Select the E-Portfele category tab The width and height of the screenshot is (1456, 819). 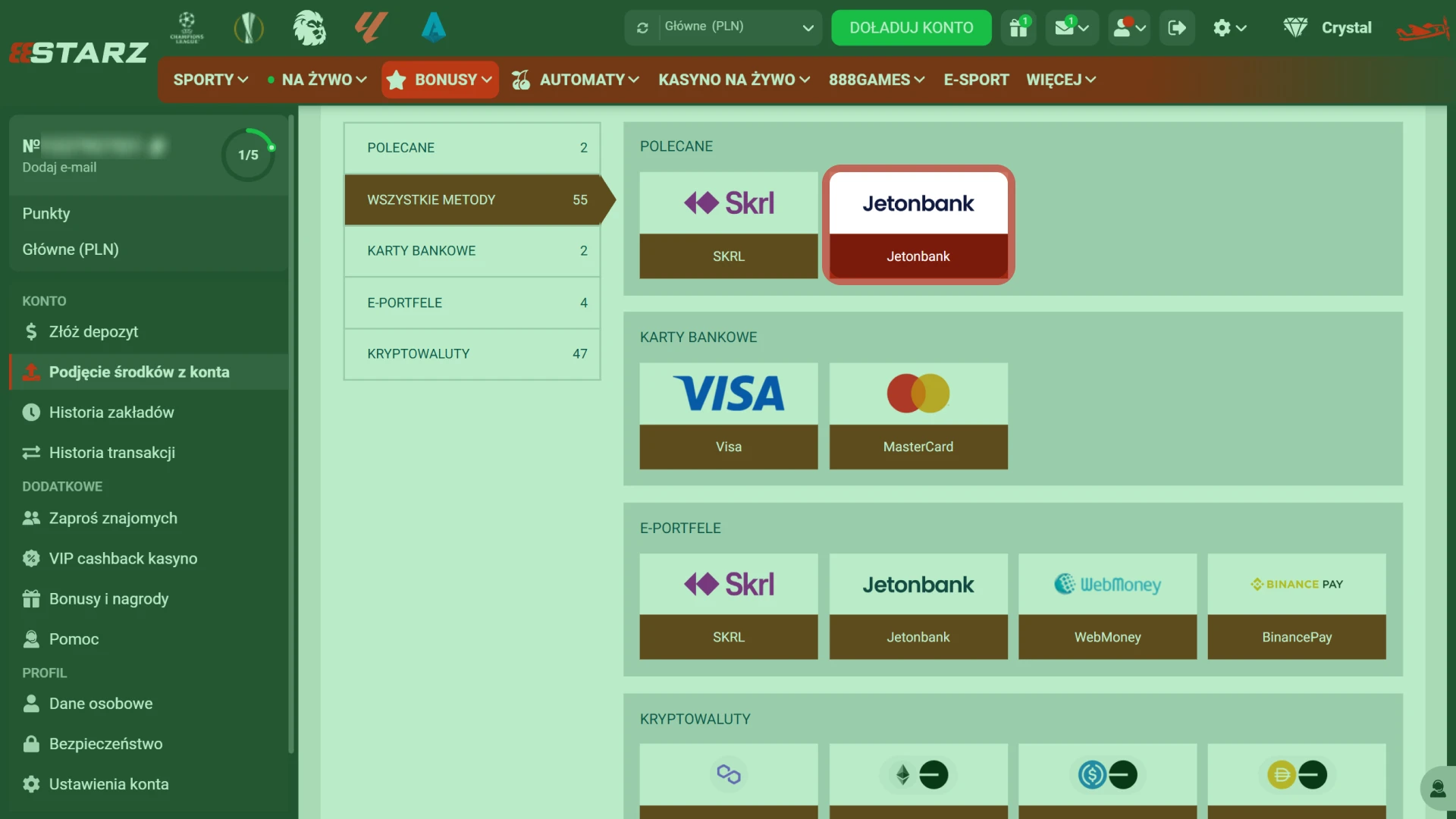[472, 303]
